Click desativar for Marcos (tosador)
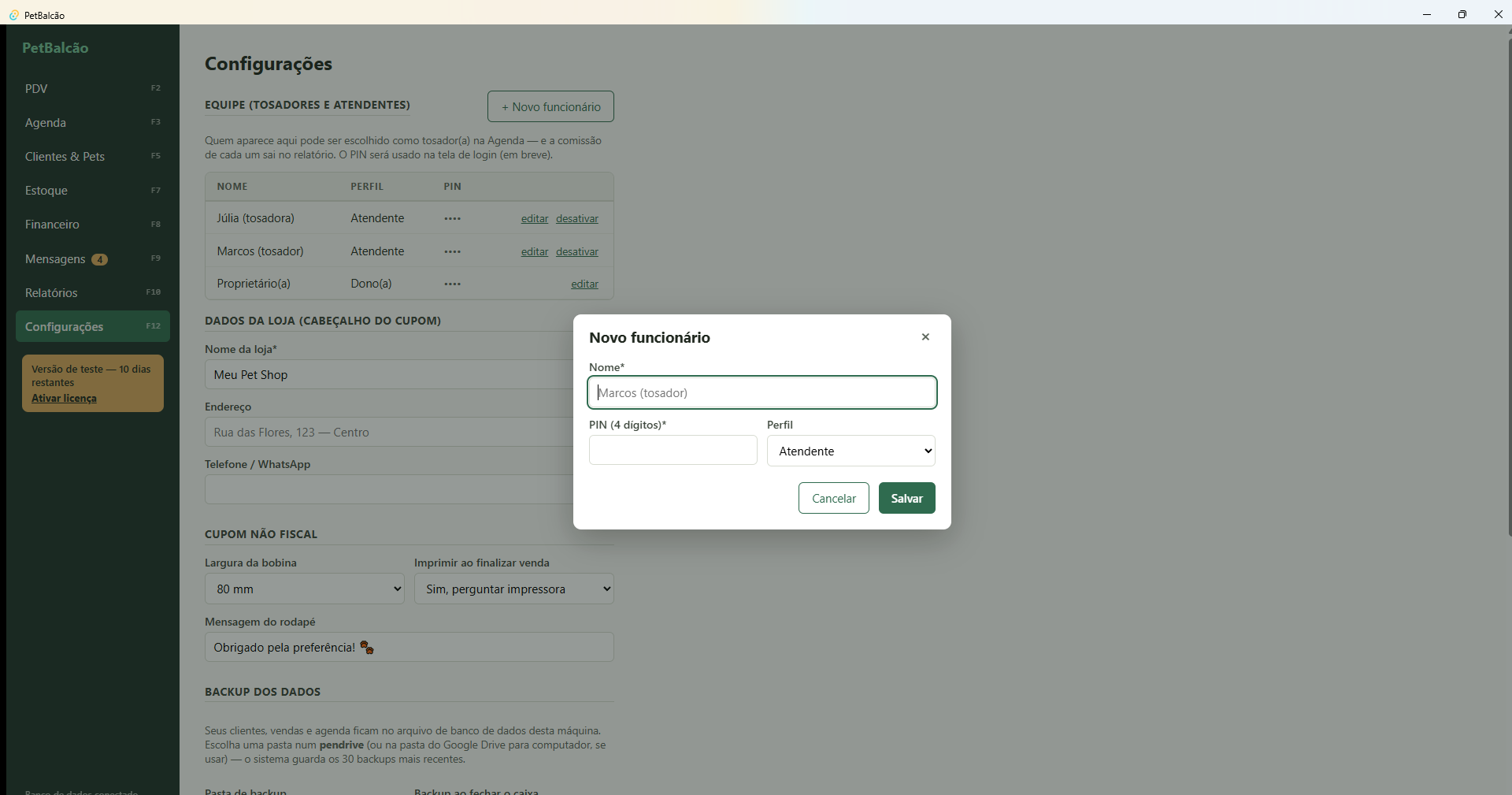This screenshot has width=1512, height=795. point(577,251)
